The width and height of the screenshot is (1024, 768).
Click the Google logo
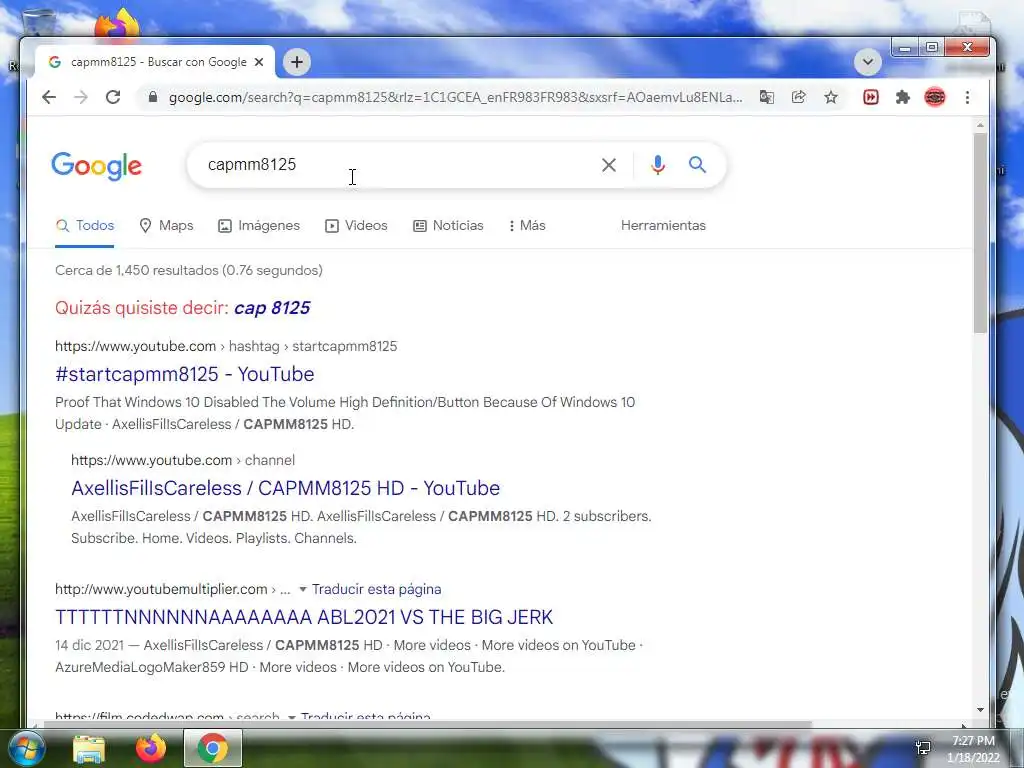pyautogui.click(x=97, y=166)
